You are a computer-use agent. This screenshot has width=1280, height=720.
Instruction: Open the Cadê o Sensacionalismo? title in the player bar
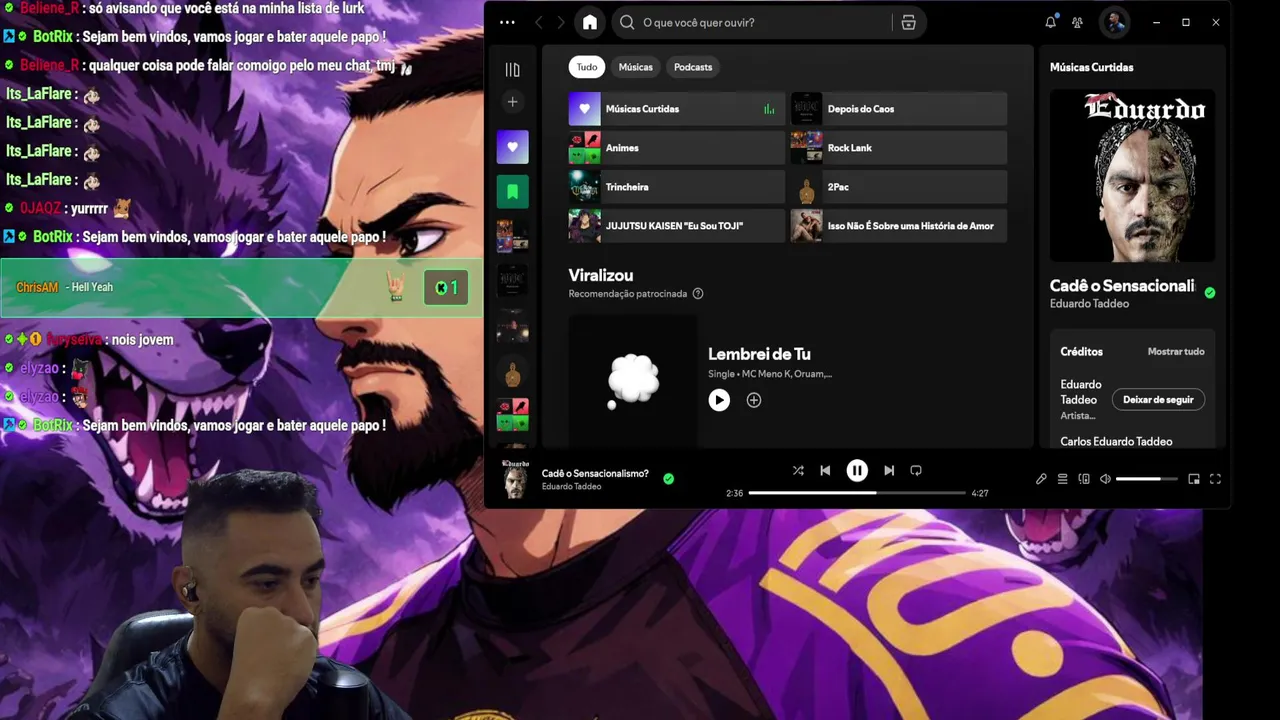[595, 474]
